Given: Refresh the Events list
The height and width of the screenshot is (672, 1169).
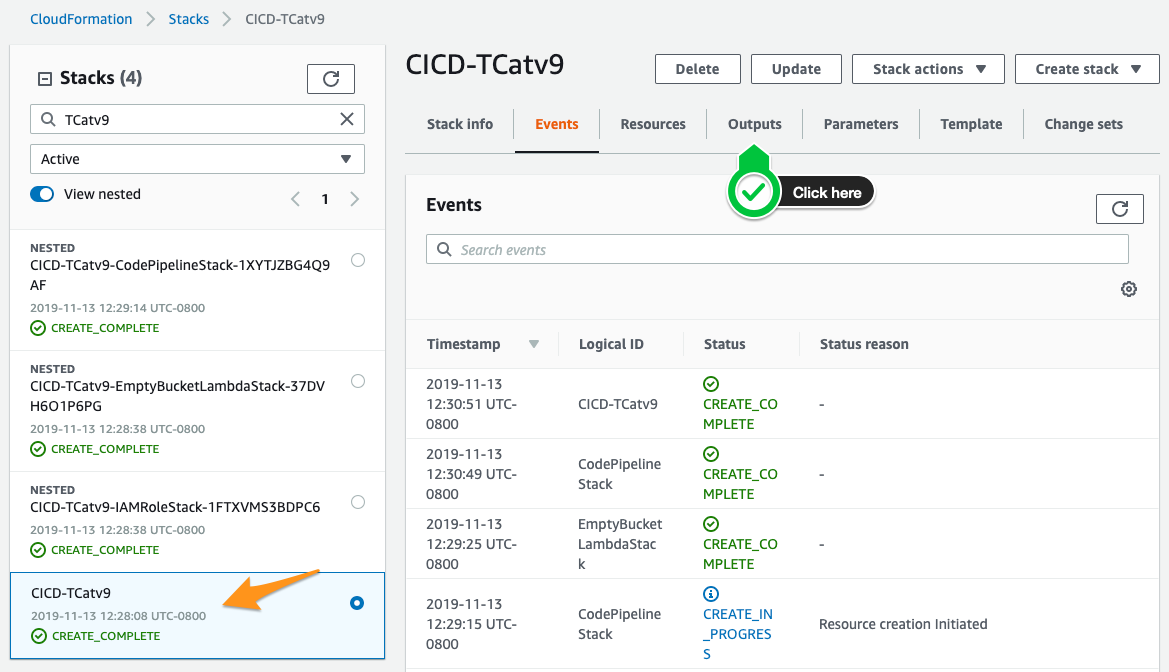Looking at the screenshot, I should [1119, 209].
